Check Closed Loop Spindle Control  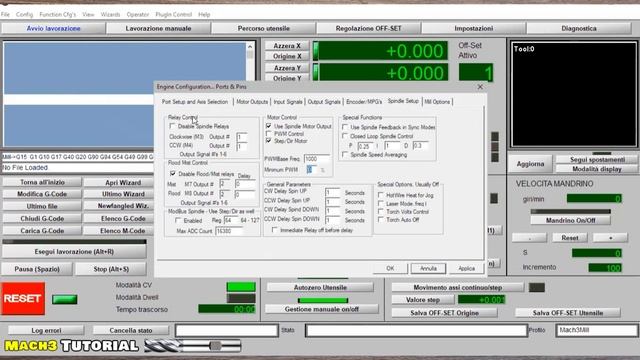click(x=345, y=136)
